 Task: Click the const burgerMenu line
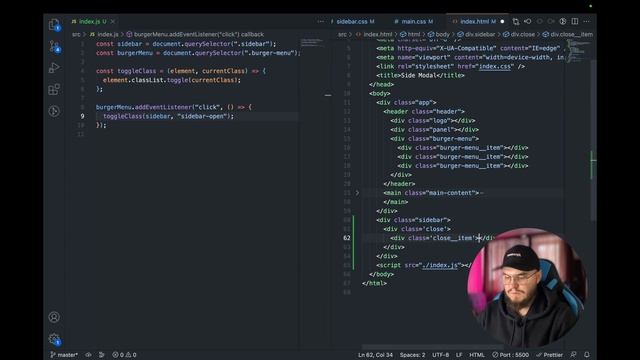point(198,53)
